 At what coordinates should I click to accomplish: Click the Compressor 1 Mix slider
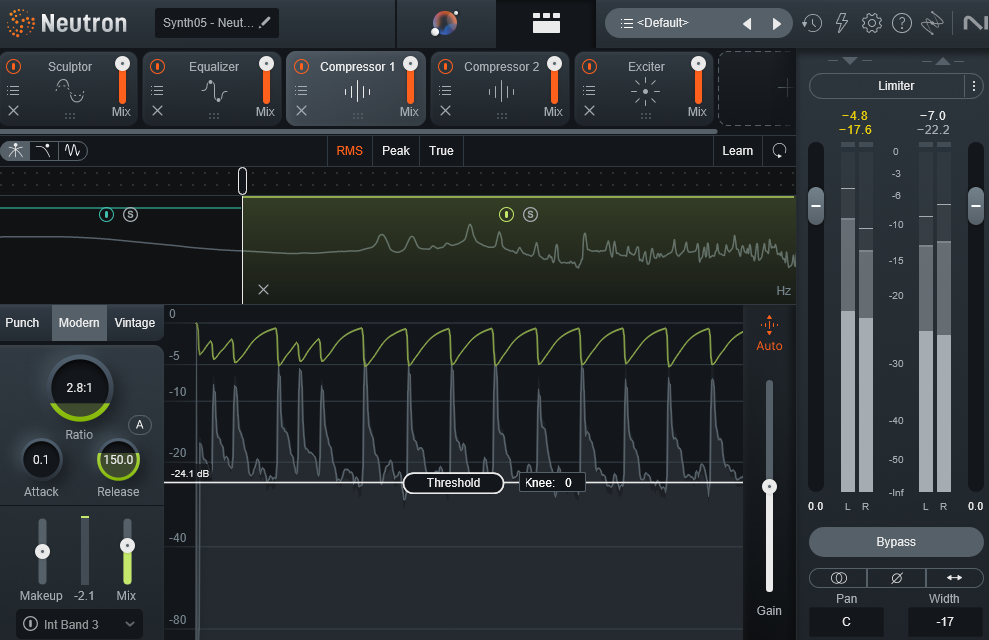pos(410,81)
